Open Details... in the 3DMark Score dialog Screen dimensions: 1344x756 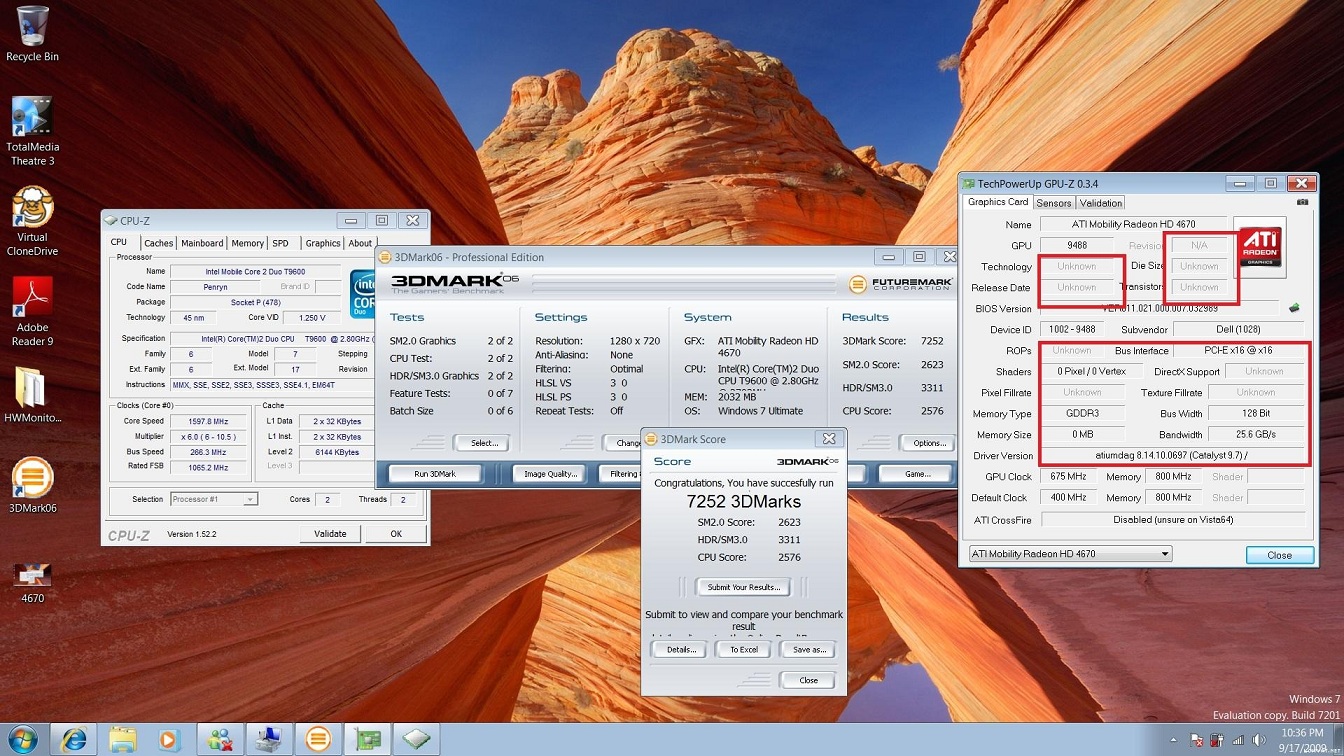pos(681,650)
